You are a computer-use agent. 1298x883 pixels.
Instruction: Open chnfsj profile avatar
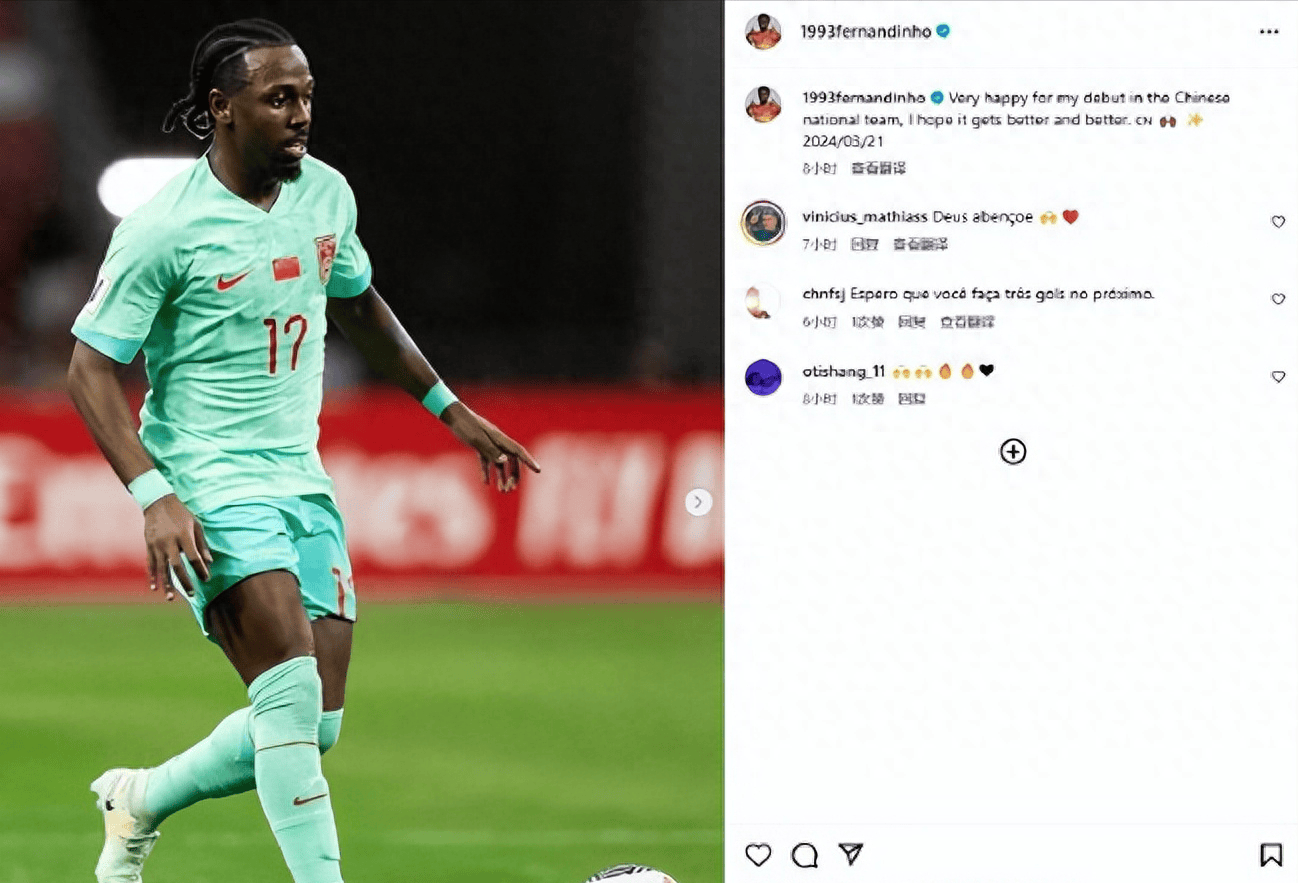[x=763, y=300]
